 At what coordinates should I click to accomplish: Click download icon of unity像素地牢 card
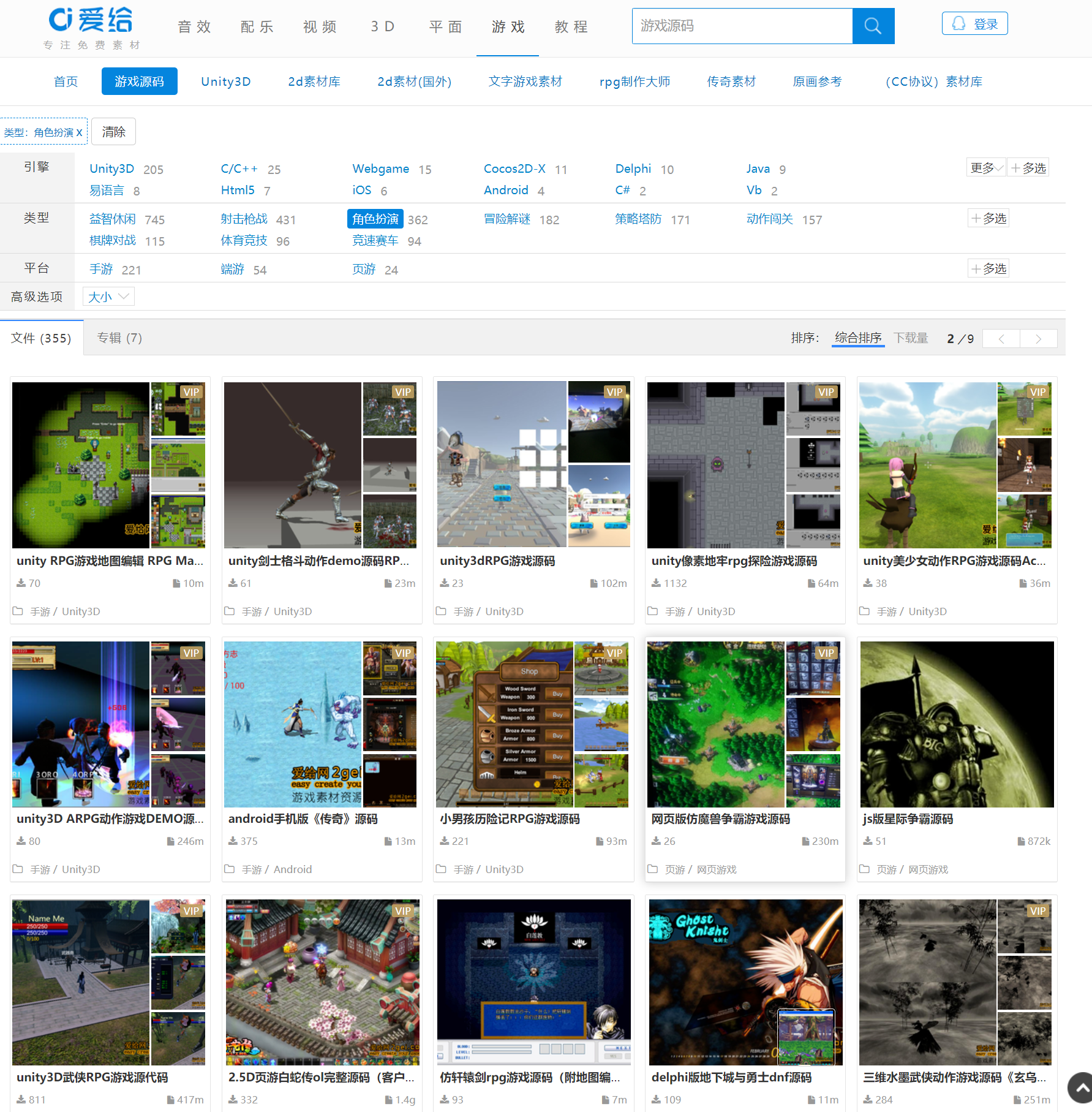tap(656, 583)
